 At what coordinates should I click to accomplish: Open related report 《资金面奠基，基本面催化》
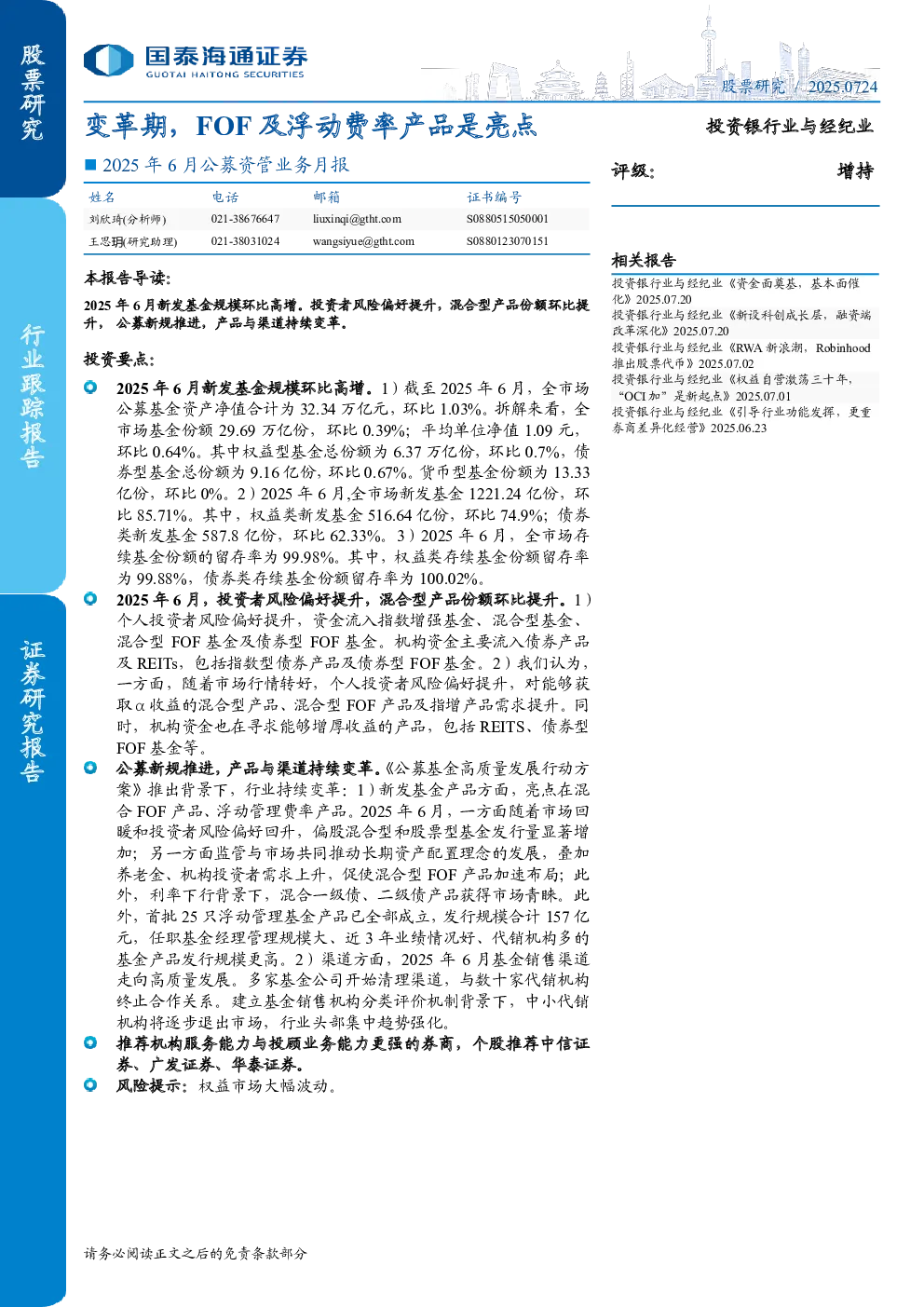[736, 291]
